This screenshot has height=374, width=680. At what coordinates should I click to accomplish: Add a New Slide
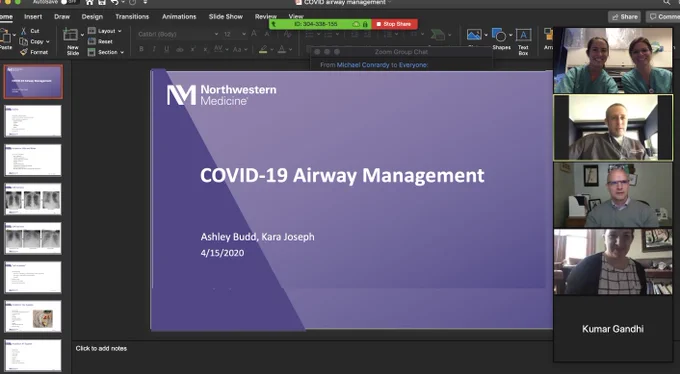[x=71, y=34]
